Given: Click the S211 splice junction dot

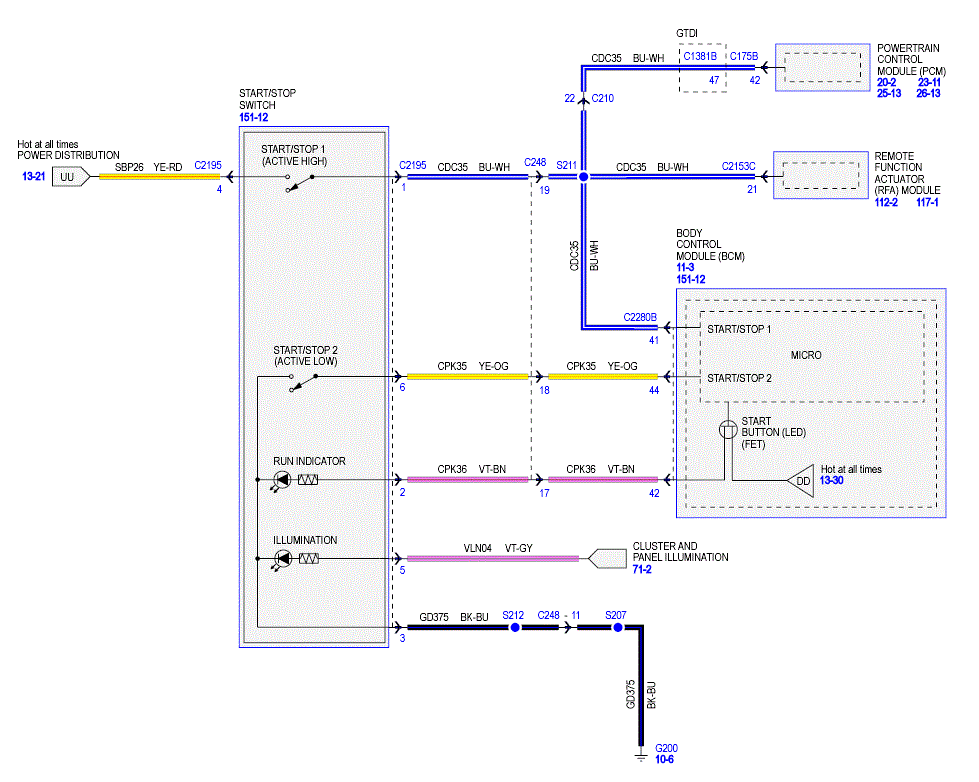Looking at the screenshot, I should click(x=584, y=177).
